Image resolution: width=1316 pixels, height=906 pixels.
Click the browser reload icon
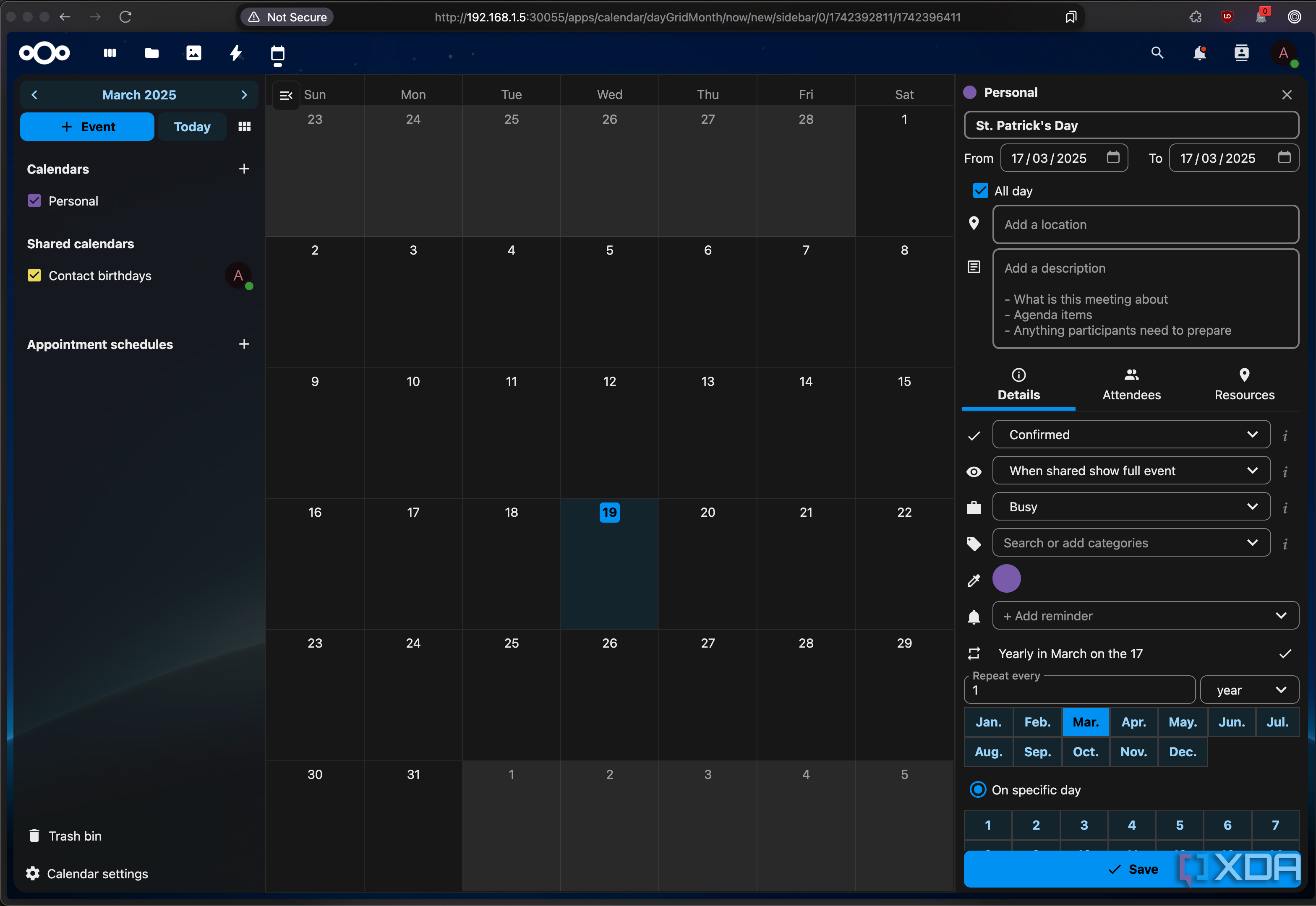(x=125, y=16)
